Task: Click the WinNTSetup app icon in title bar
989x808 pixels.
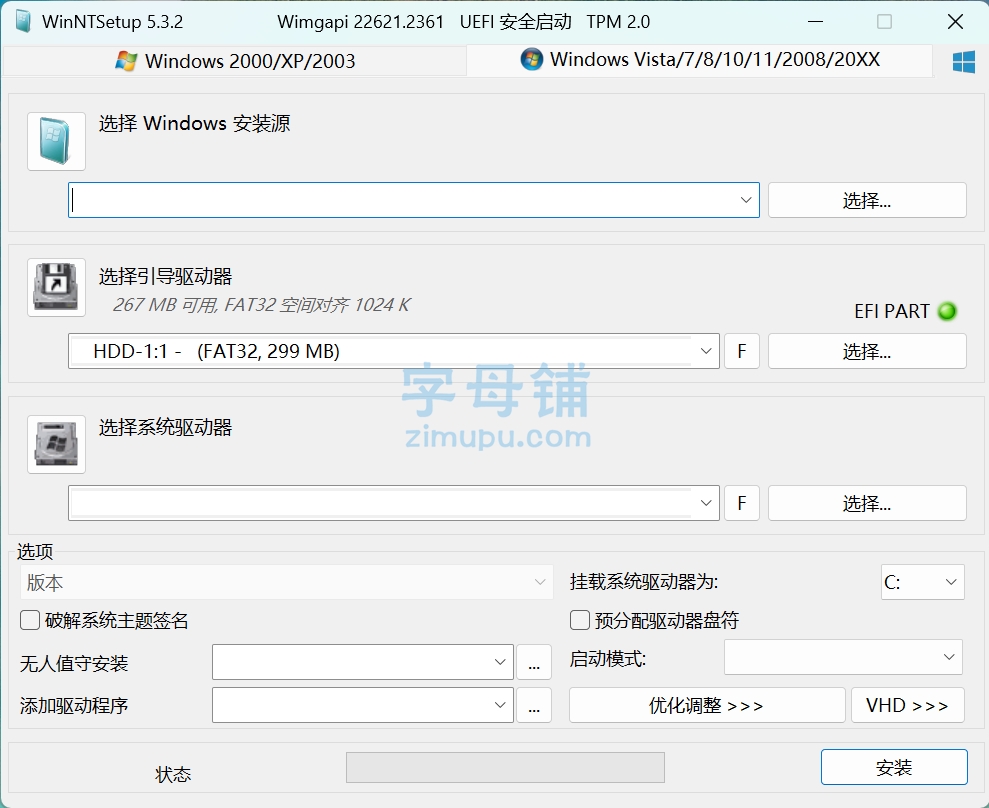Action: 23,21
